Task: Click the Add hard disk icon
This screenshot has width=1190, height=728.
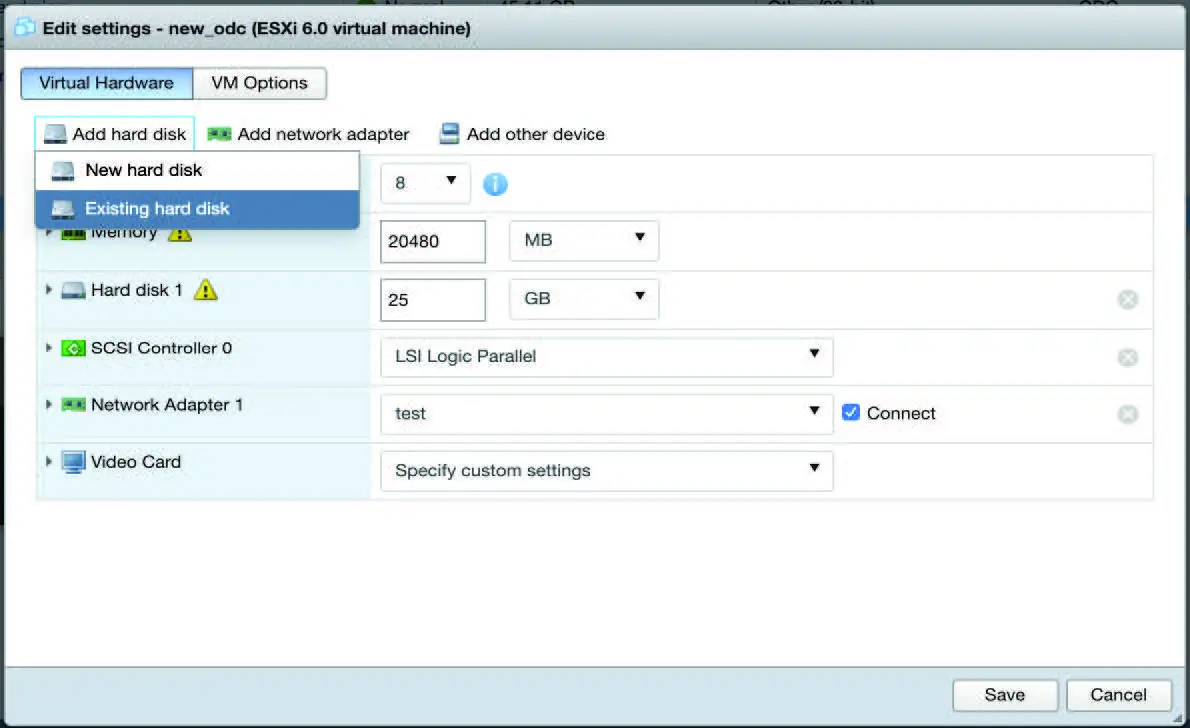Action: (55, 133)
